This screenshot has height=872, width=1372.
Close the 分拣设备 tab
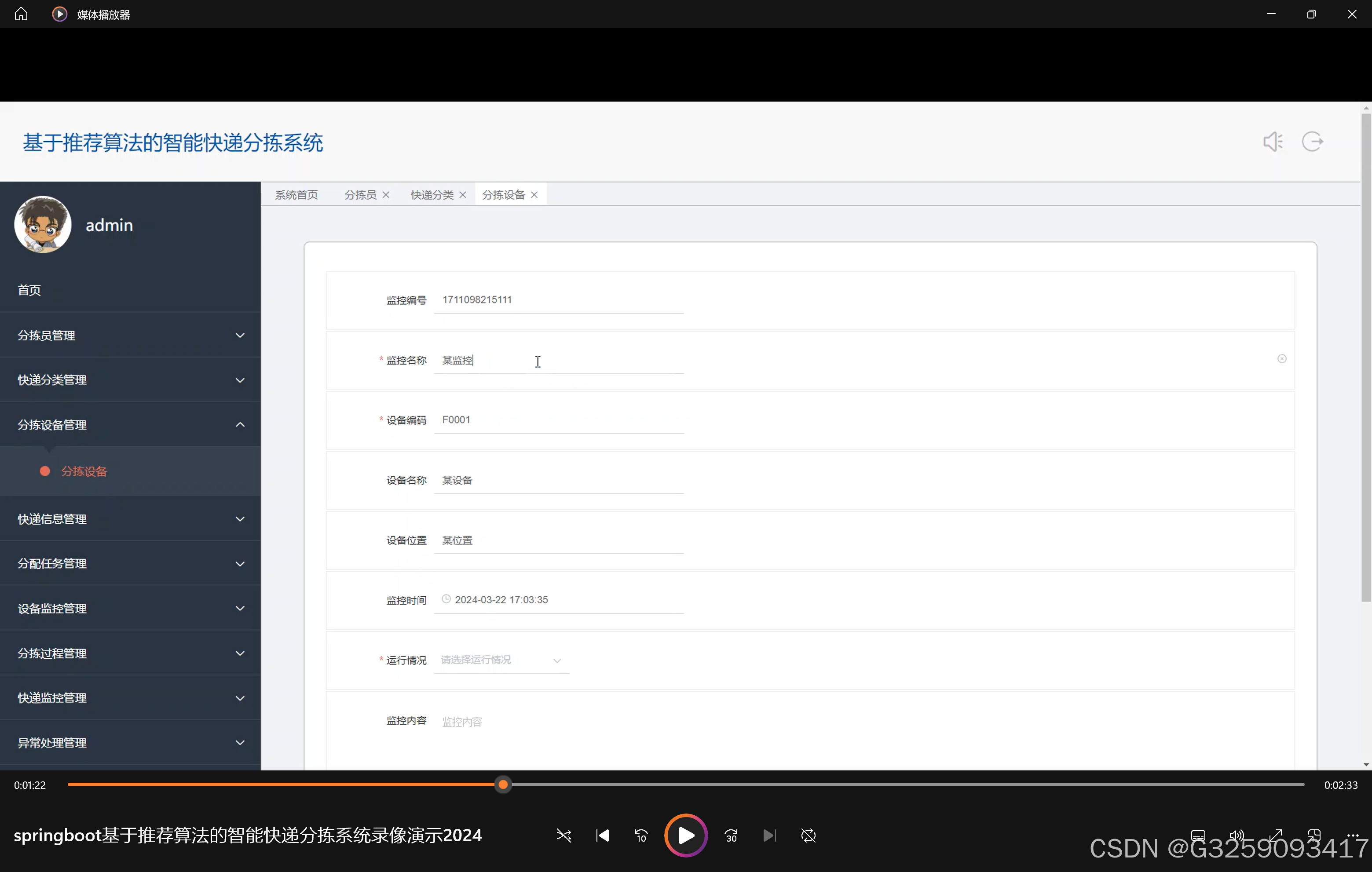[x=534, y=195]
